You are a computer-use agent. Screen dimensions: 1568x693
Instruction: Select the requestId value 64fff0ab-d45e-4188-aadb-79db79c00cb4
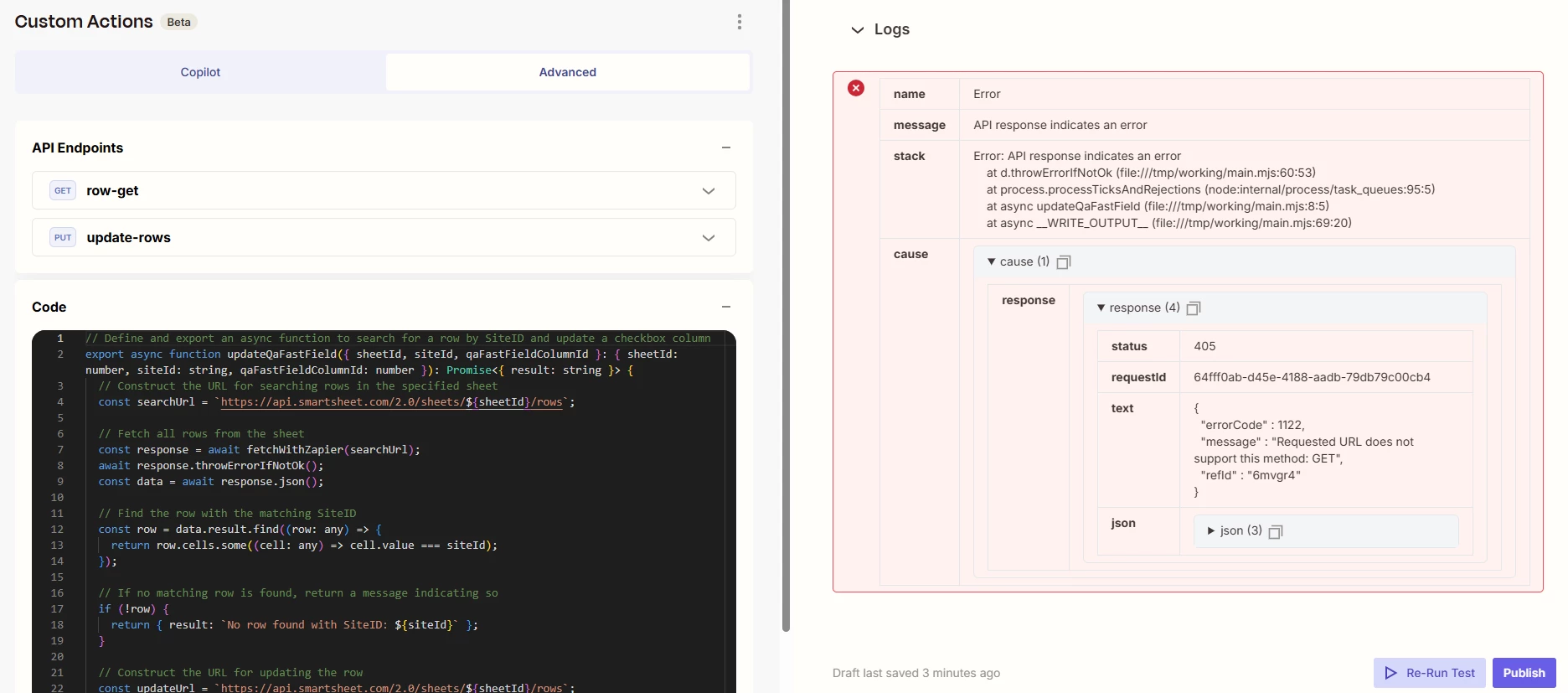coord(1312,377)
